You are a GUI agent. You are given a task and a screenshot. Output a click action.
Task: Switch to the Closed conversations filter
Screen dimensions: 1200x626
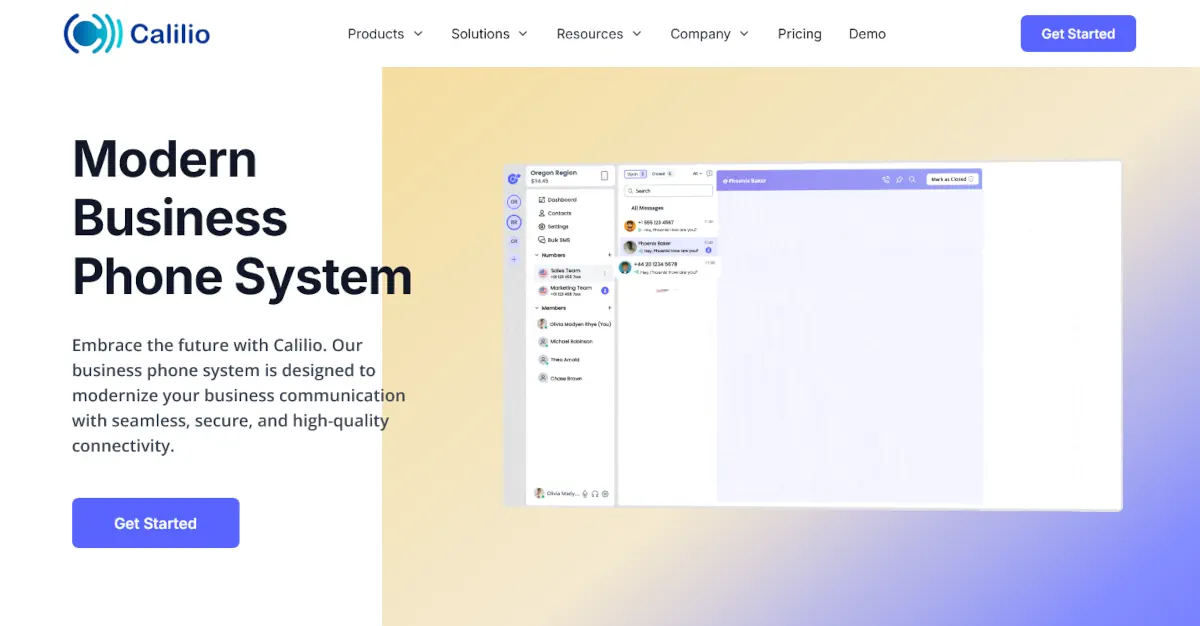tap(662, 174)
